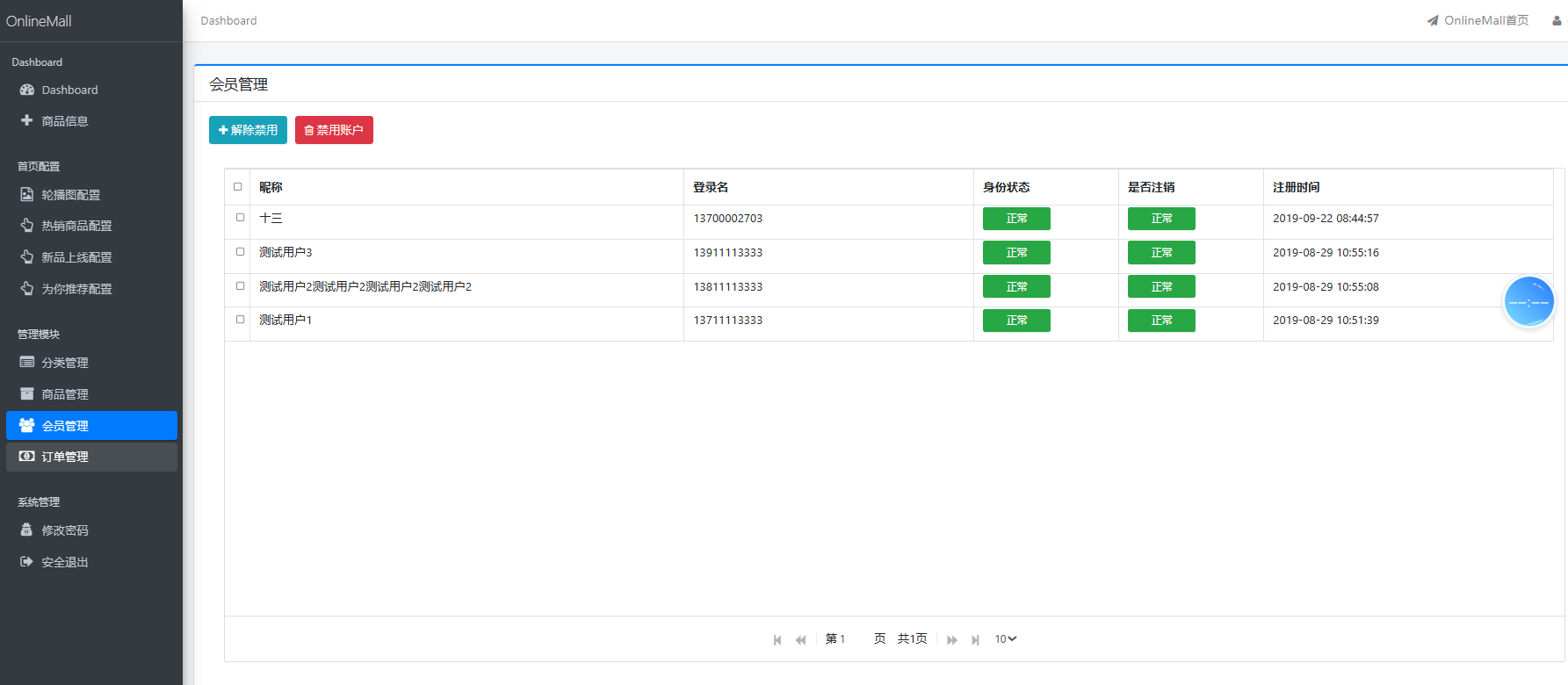Click the 共1页 total pages text
This screenshot has width=1568, height=685.
(x=912, y=639)
